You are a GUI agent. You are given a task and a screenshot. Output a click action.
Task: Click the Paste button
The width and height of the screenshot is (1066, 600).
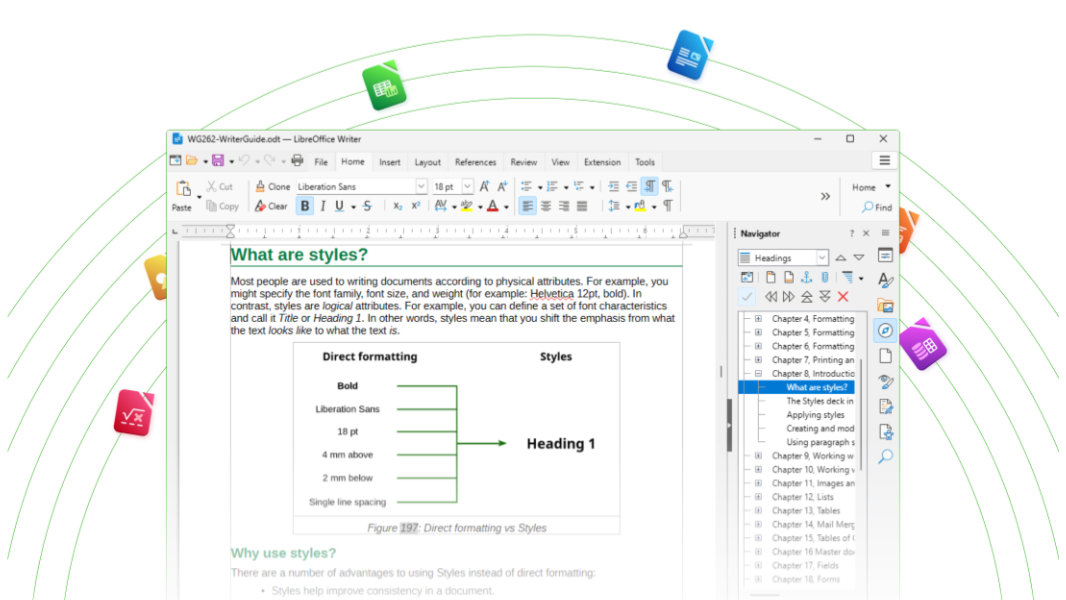(x=182, y=196)
